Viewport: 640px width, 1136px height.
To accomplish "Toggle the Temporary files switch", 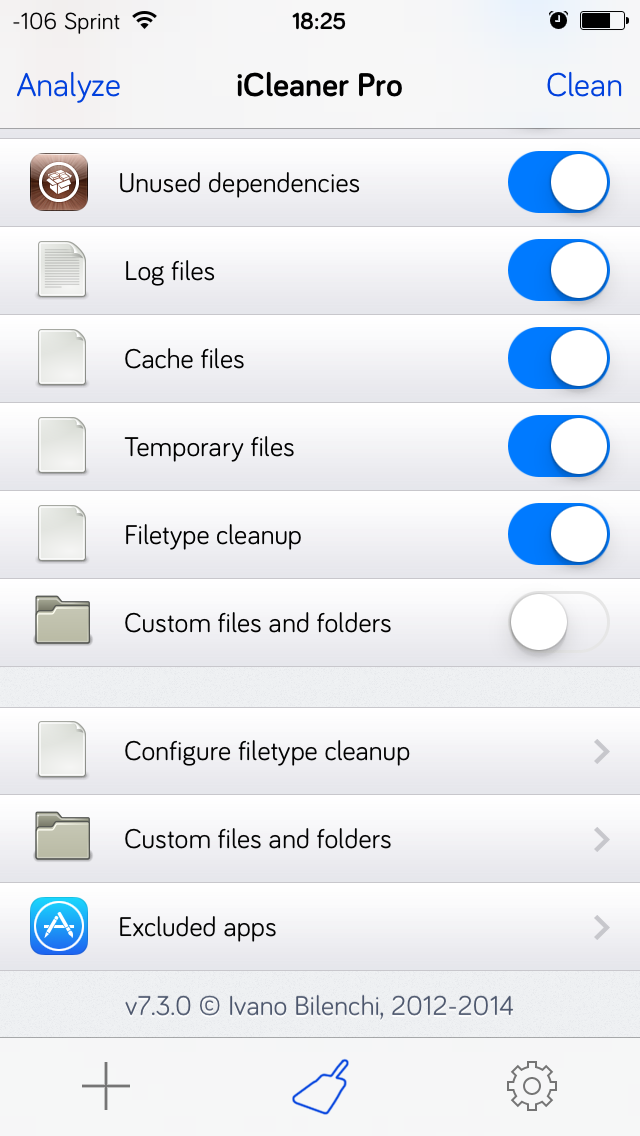I will click(559, 446).
